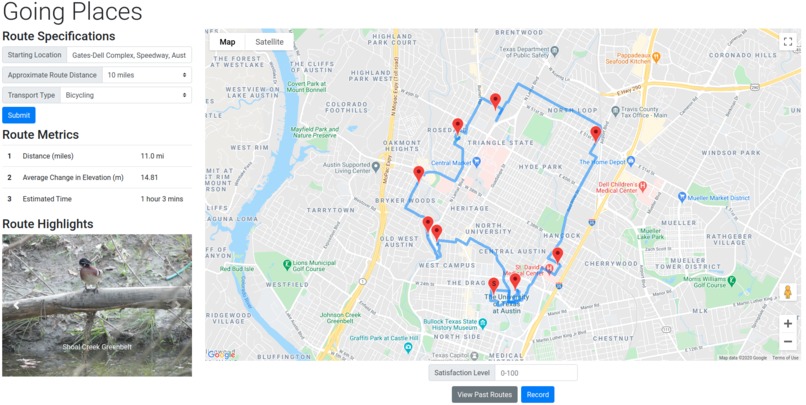
Task: Zoom in with the plus button
Action: tap(787, 323)
